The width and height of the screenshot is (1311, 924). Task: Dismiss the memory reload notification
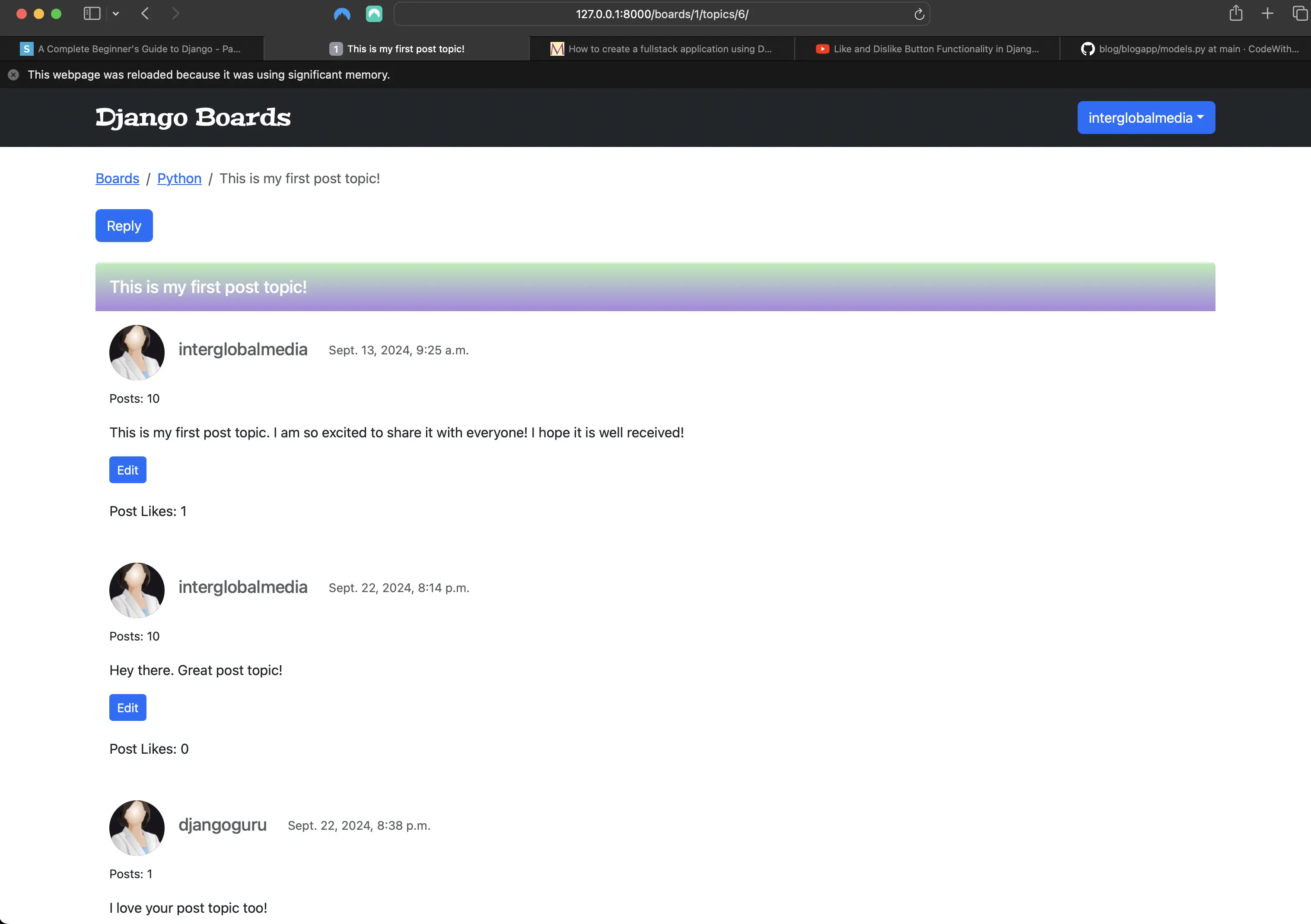pos(14,75)
